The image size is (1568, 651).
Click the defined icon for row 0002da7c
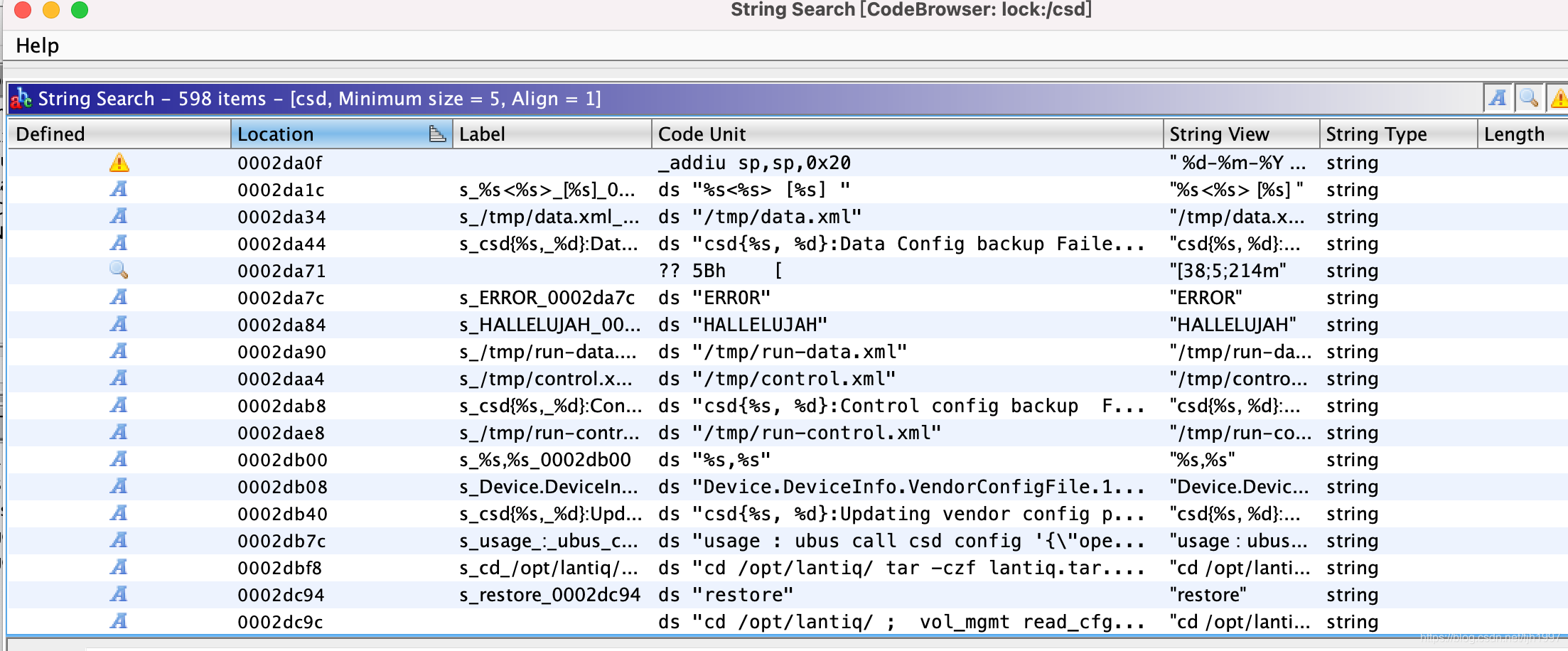119,297
